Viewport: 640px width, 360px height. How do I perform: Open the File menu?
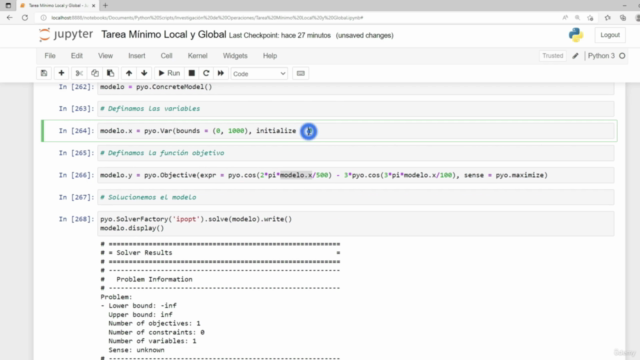pyautogui.click(x=50, y=56)
